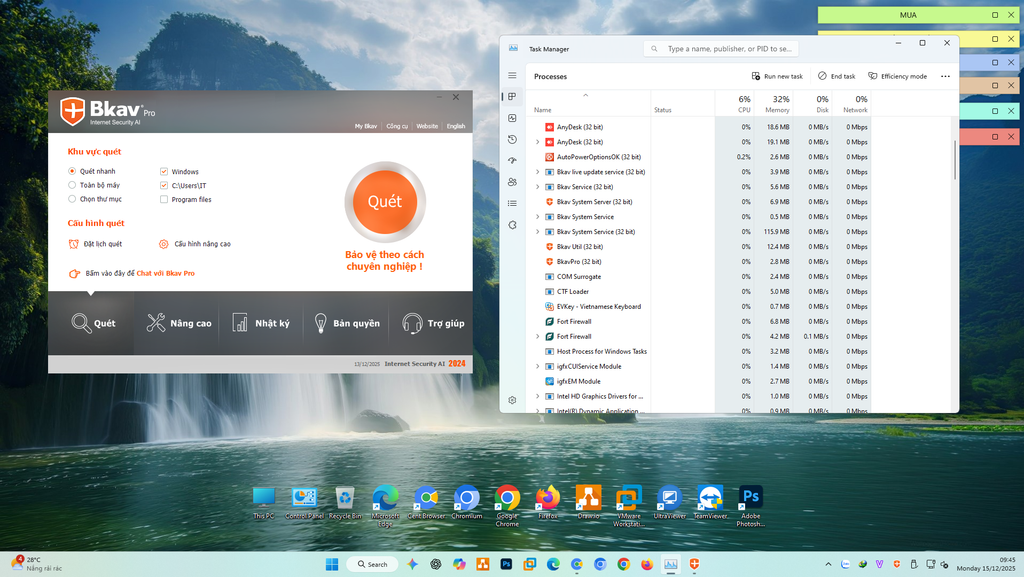This screenshot has height=577, width=1024.
Task: Open Google Chrome desktop shortcut
Action: (x=507, y=505)
